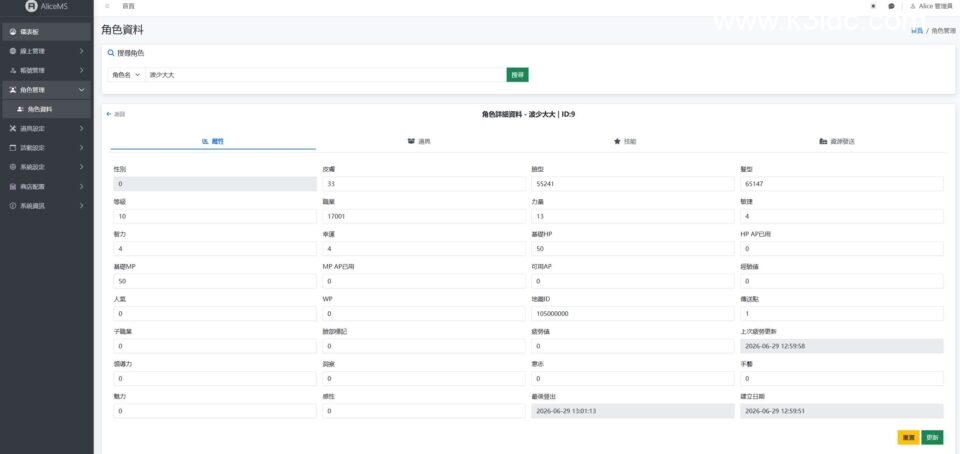Click the HP AP已用 input field
Viewport: 960px width, 454px height.
842,249
